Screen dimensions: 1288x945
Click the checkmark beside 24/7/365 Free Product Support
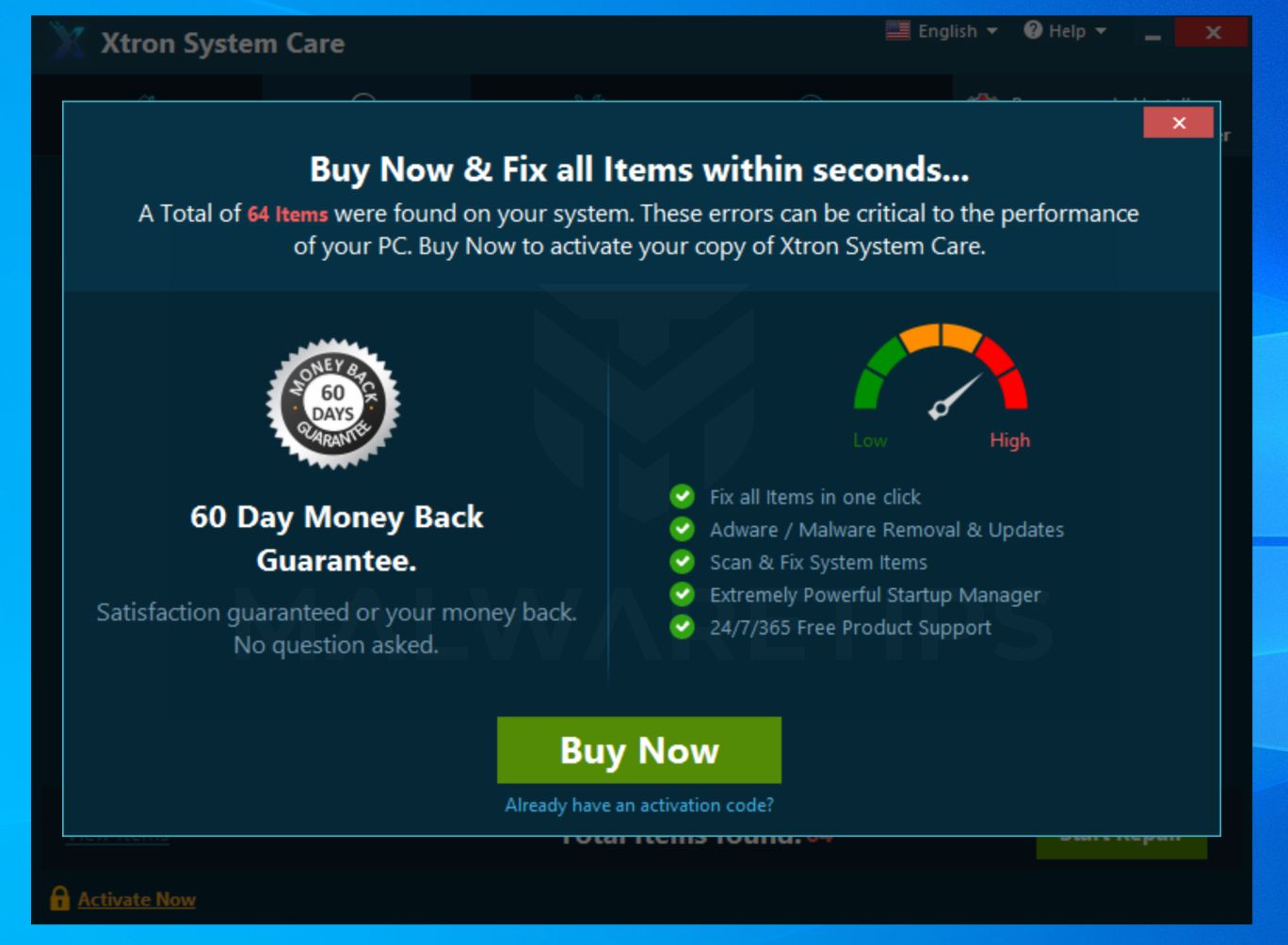pyautogui.click(x=682, y=627)
